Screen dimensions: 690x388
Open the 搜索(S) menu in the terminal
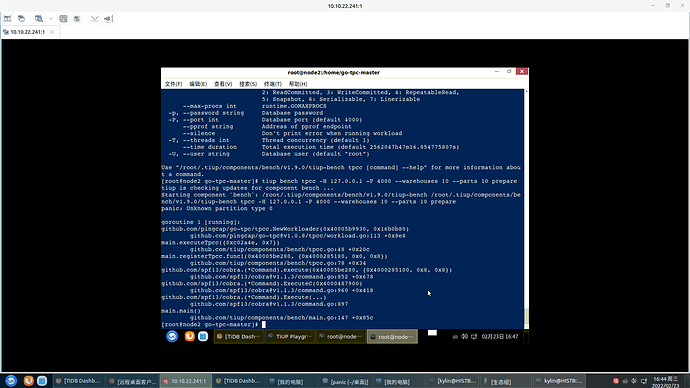click(x=248, y=84)
